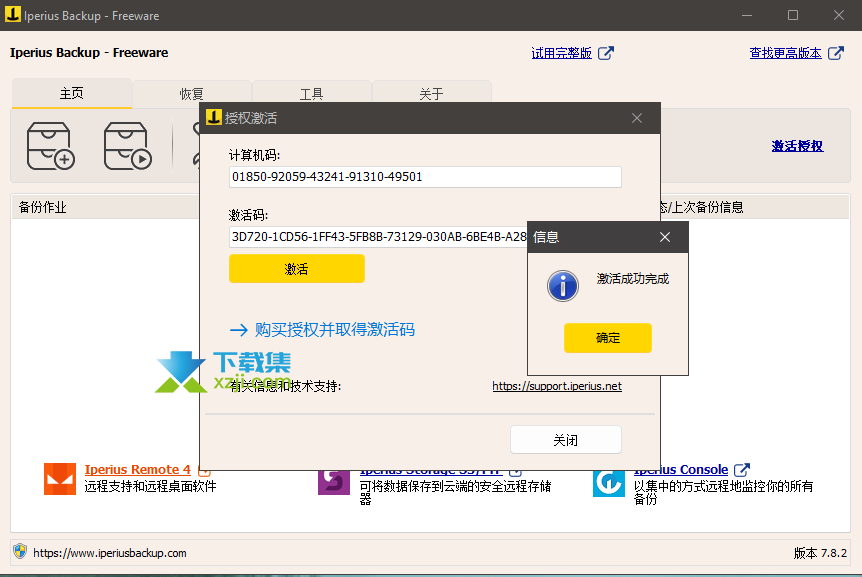Click the shield icon in status bar
The image size is (862, 577).
click(20, 551)
